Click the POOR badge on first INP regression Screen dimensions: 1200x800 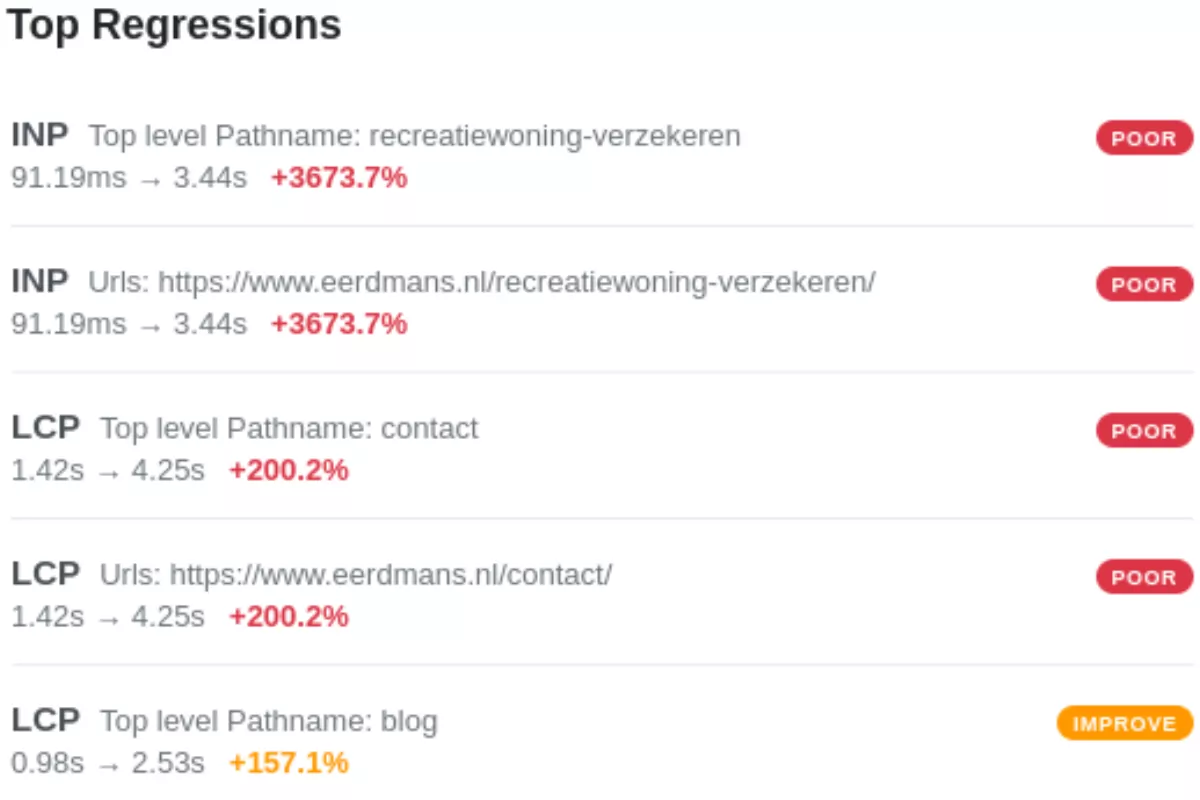1143,138
